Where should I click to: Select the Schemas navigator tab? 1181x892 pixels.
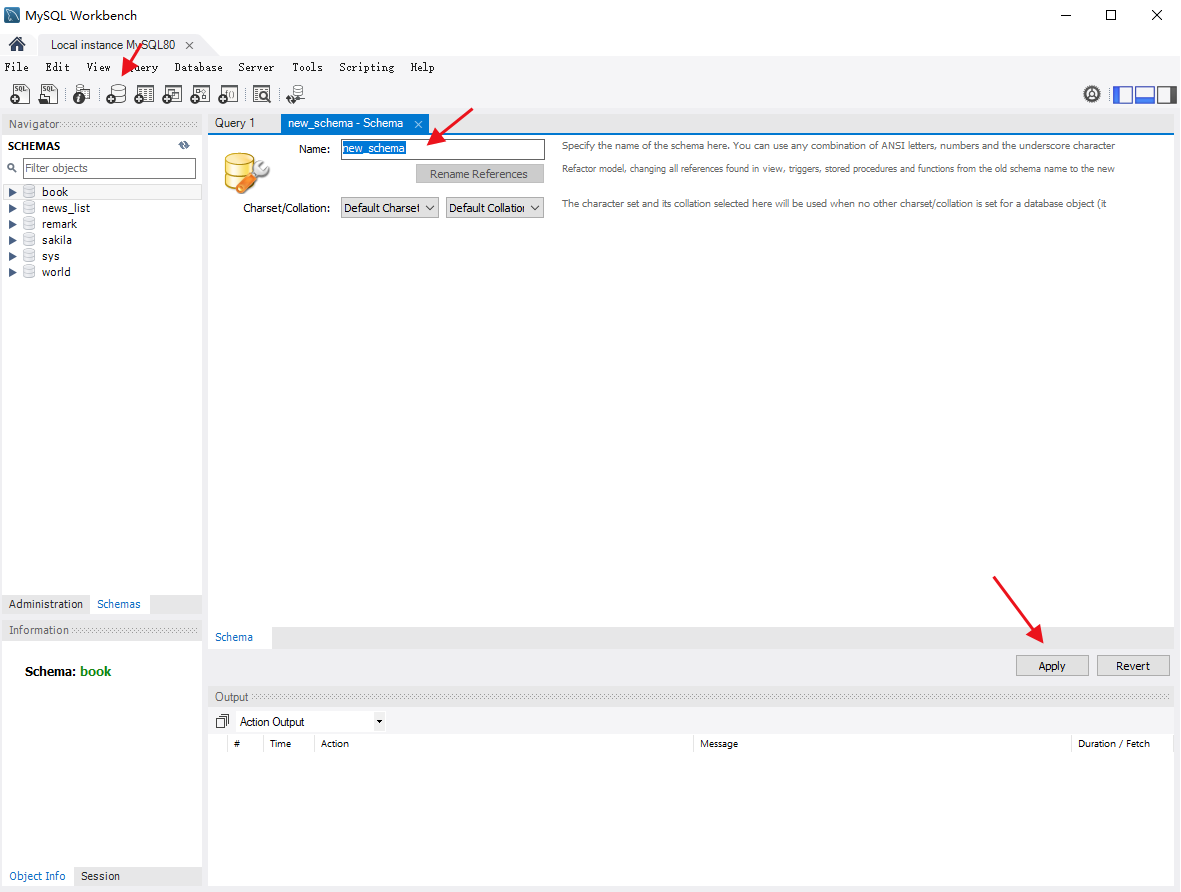tap(119, 604)
